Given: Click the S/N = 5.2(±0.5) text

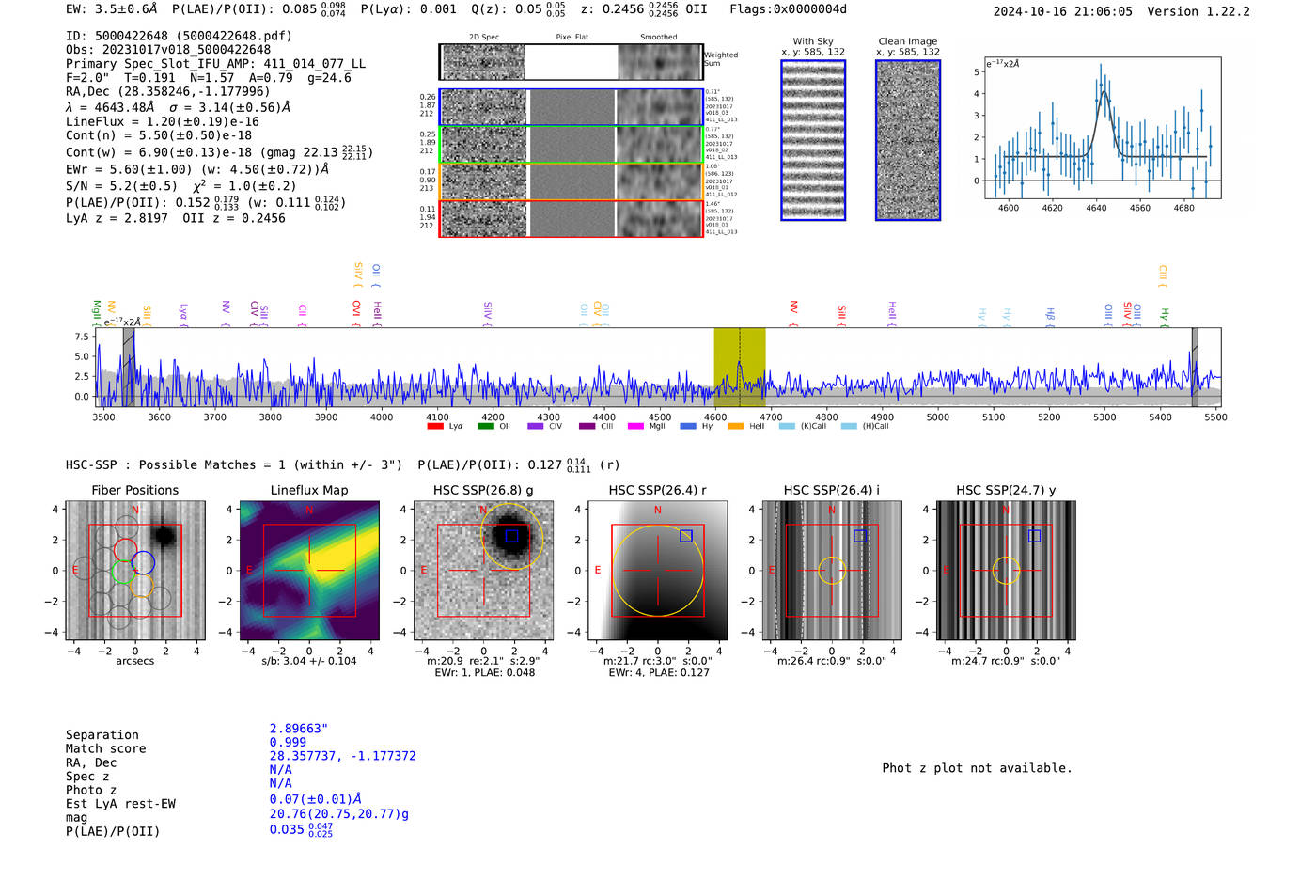Looking at the screenshot, I should [x=121, y=186].
